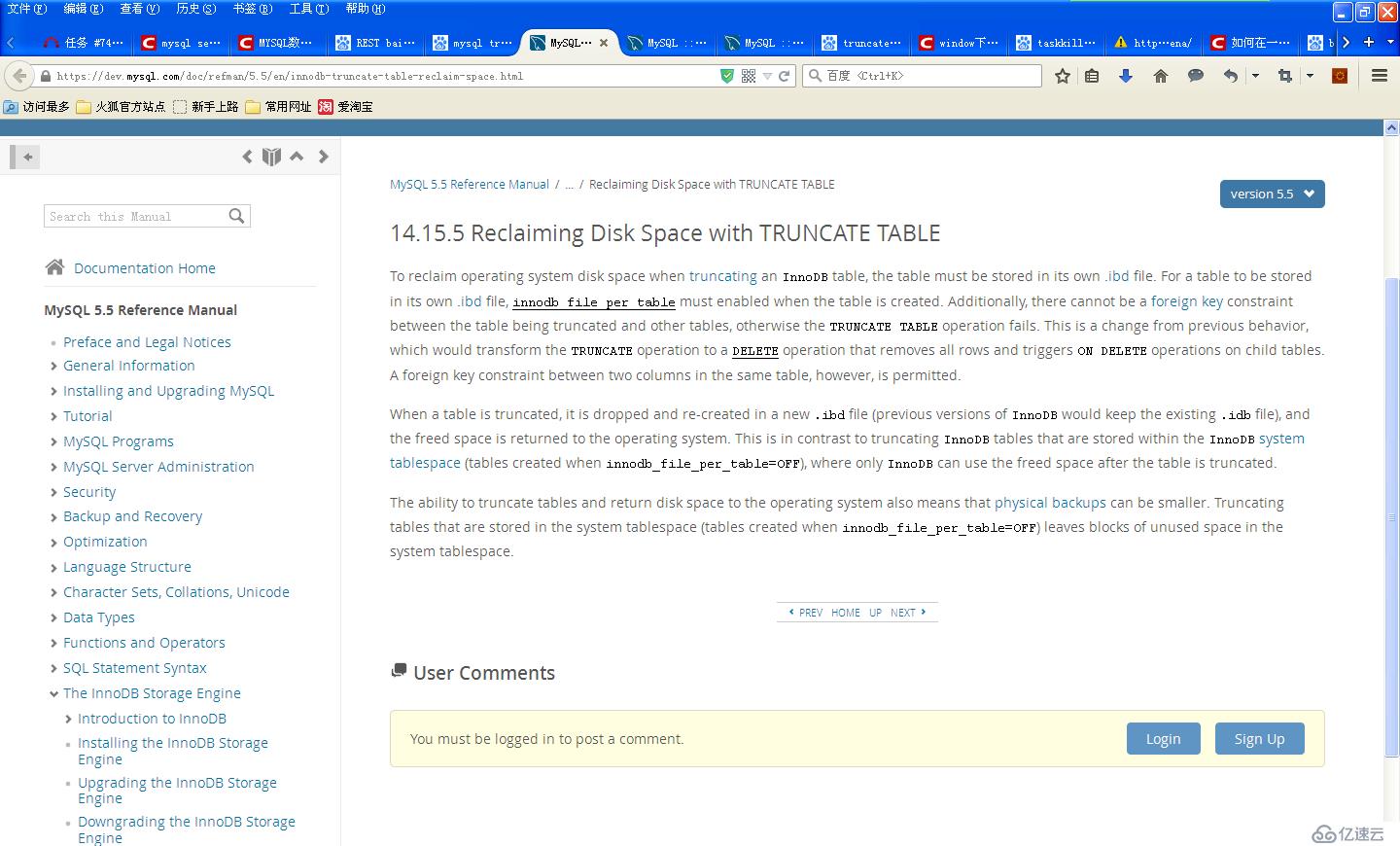This screenshot has height=846, width=1400.
Task: Open the version 5.5 dropdown
Action: click(x=1273, y=194)
